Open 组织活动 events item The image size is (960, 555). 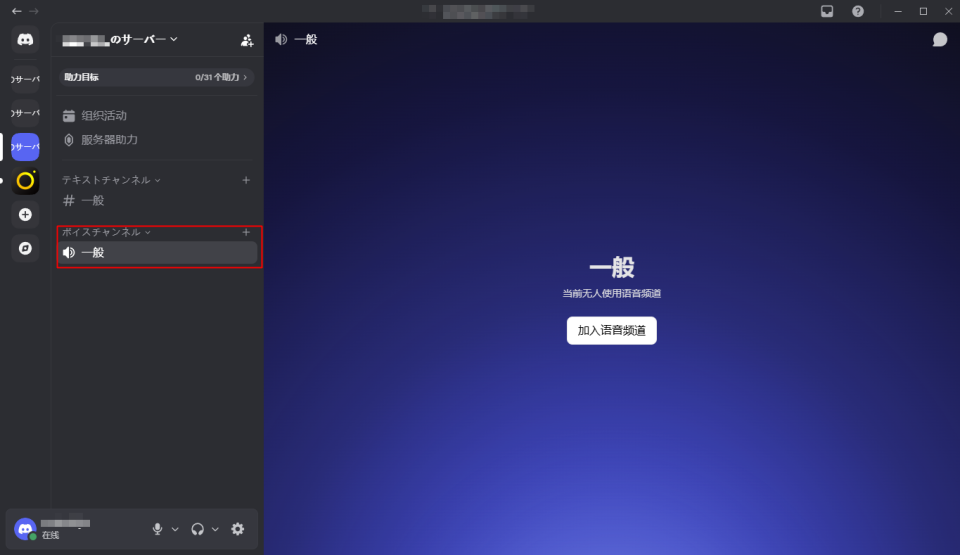click(x=104, y=116)
